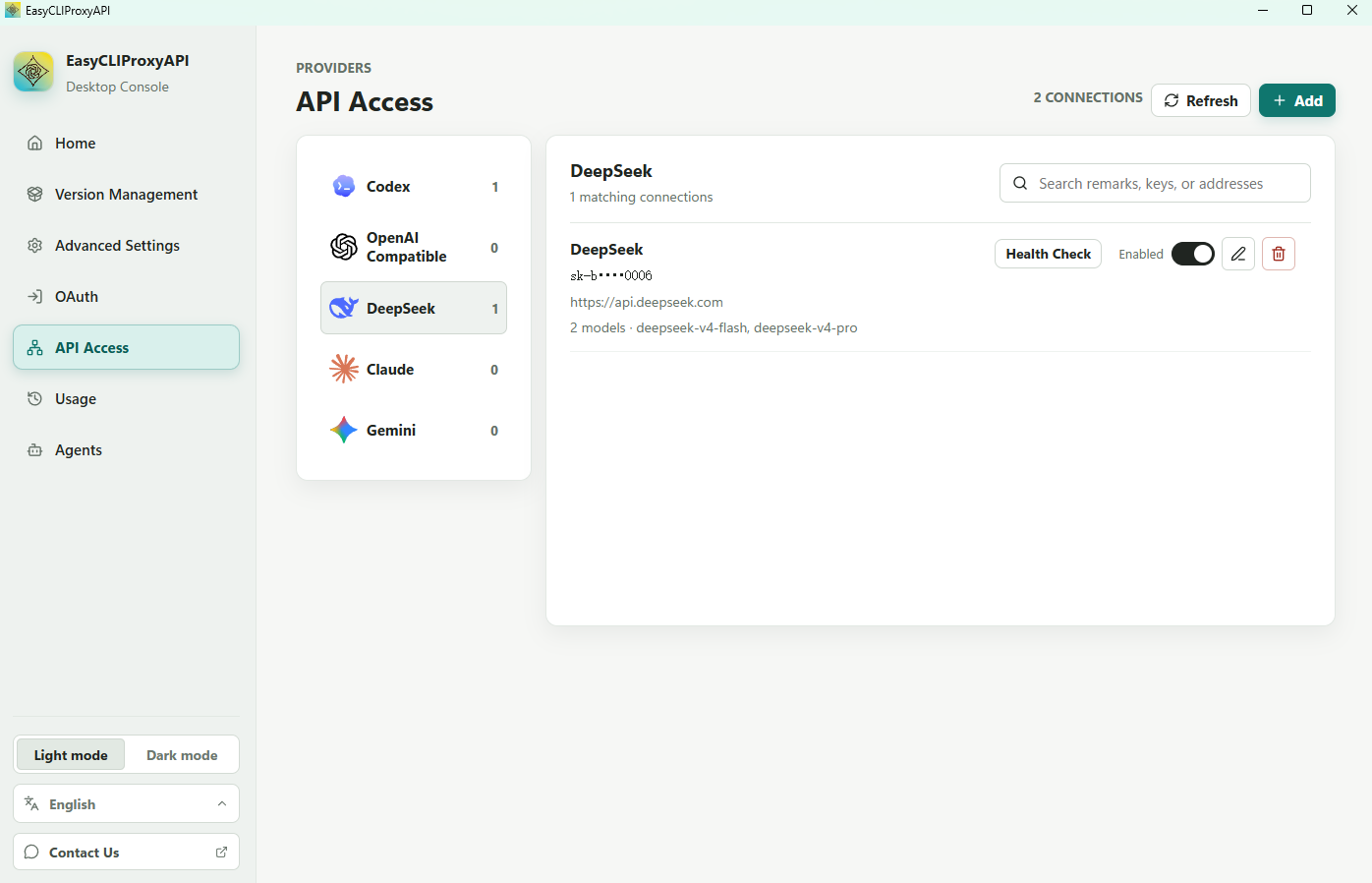Click the Version Management cube icon
1372x883 pixels.
click(x=35, y=195)
